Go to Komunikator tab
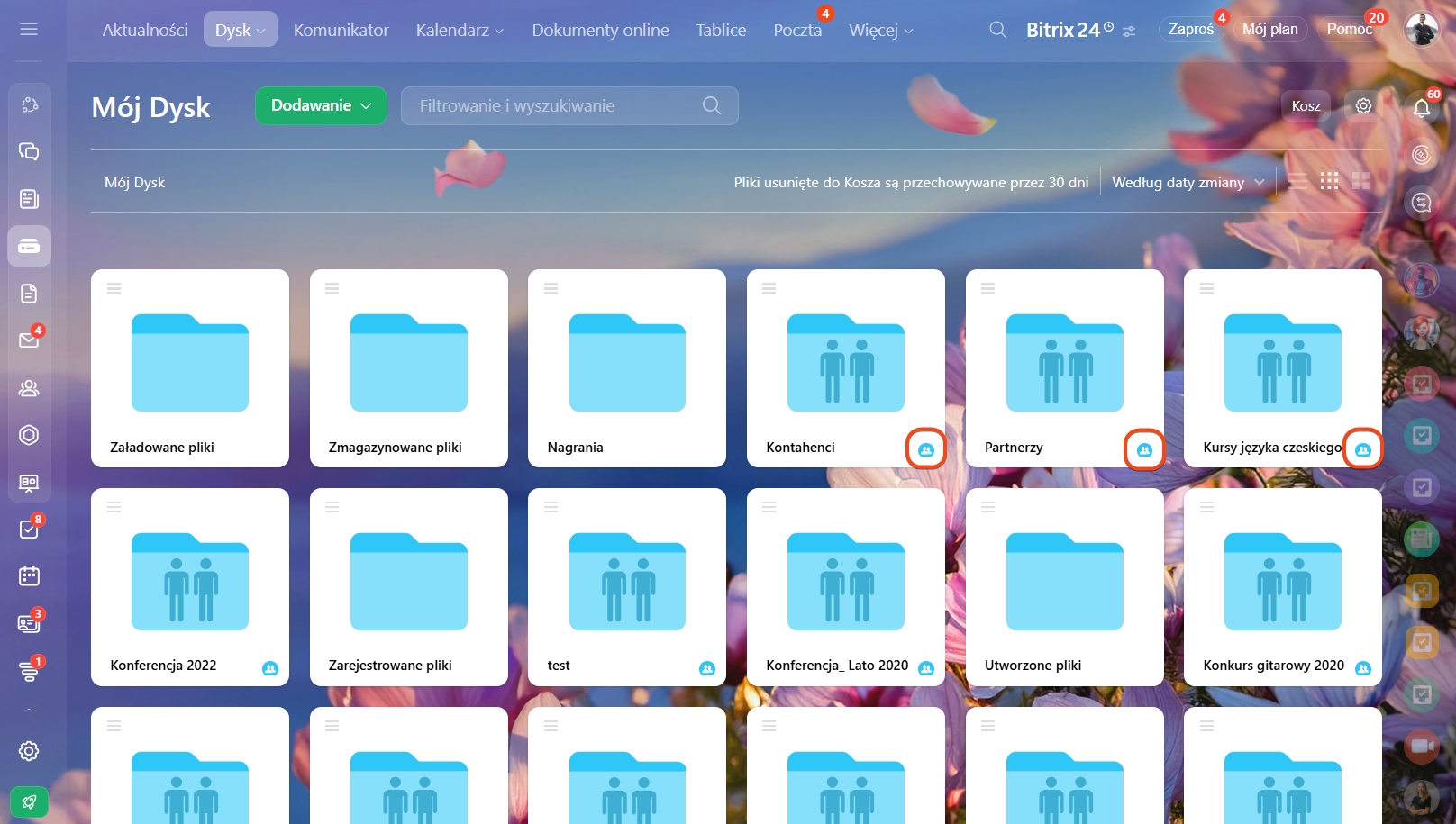Image resolution: width=1456 pixels, height=824 pixels. point(341,30)
